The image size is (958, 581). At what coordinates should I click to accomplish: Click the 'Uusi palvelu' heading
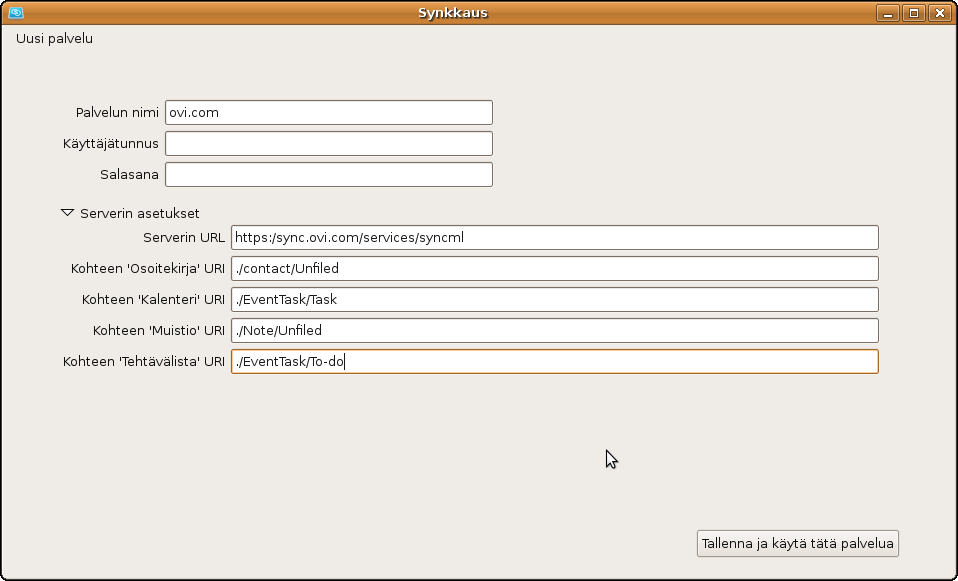click(55, 39)
